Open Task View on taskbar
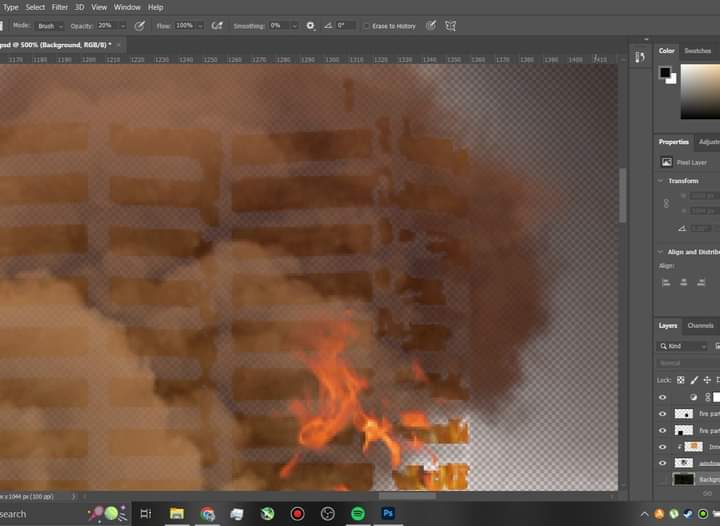Image resolution: width=720 pixels, height=526 pixels. click(x=146, y=514)
